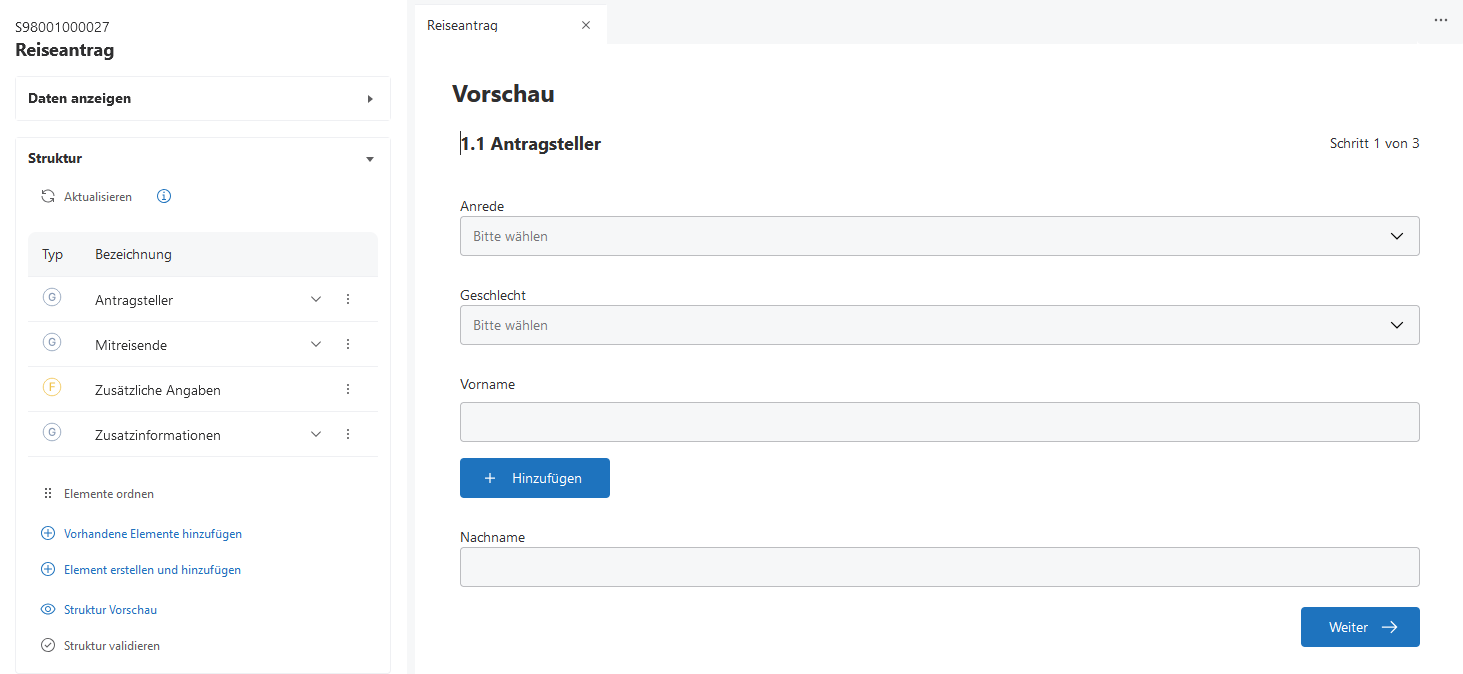Expand the Mitreisende group chevron

click(316, 344)
